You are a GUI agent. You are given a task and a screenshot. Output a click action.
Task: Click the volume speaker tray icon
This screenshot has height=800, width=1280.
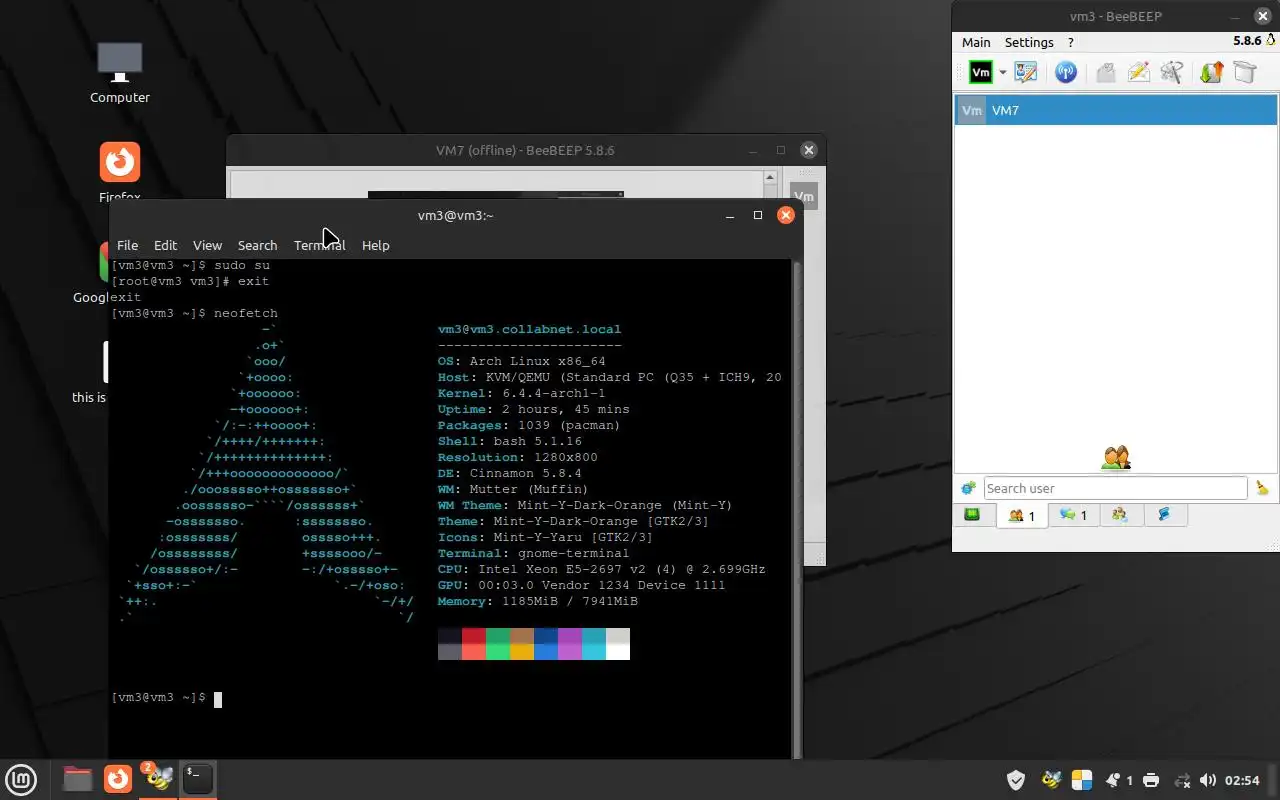pos(1208,780)
